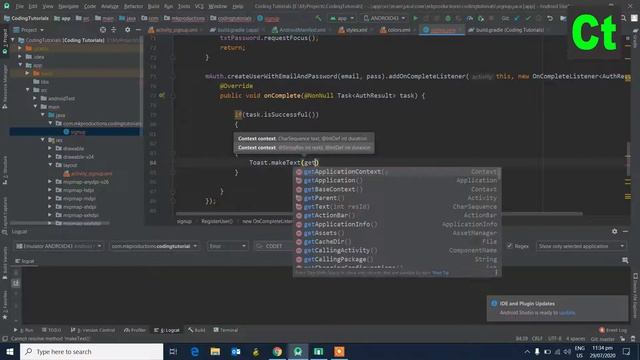Click the Windows Start button
This screenshot has width=640, height=360.
pyautogui.click(x=10, y=351)
